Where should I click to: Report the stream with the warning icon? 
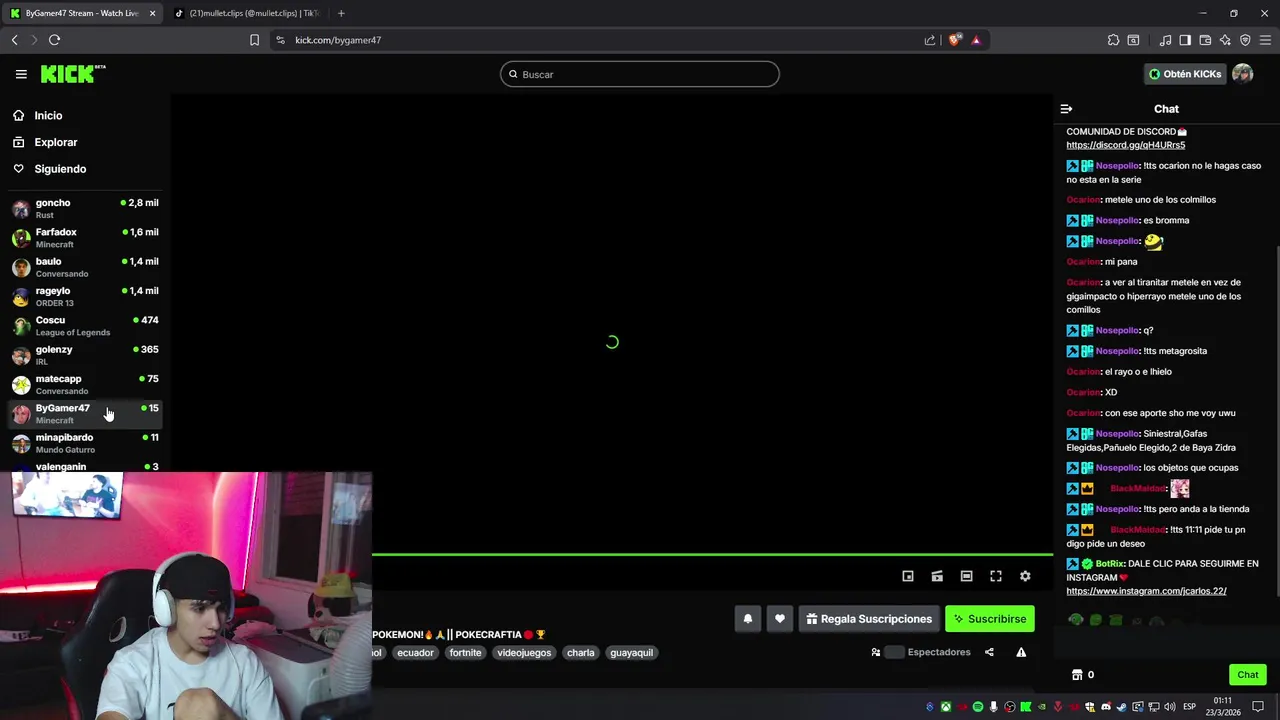click(x=1021, y=652)
